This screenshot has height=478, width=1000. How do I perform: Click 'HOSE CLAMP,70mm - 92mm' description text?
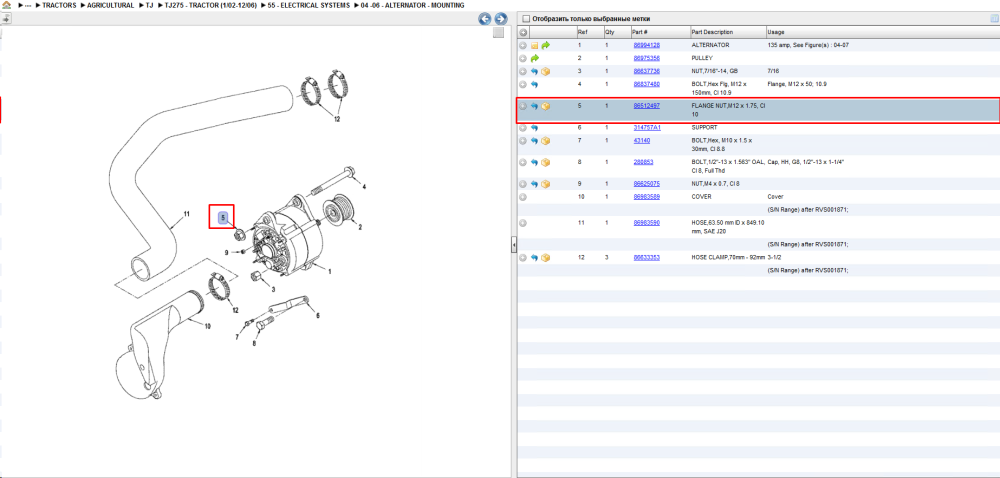point(728,257)
